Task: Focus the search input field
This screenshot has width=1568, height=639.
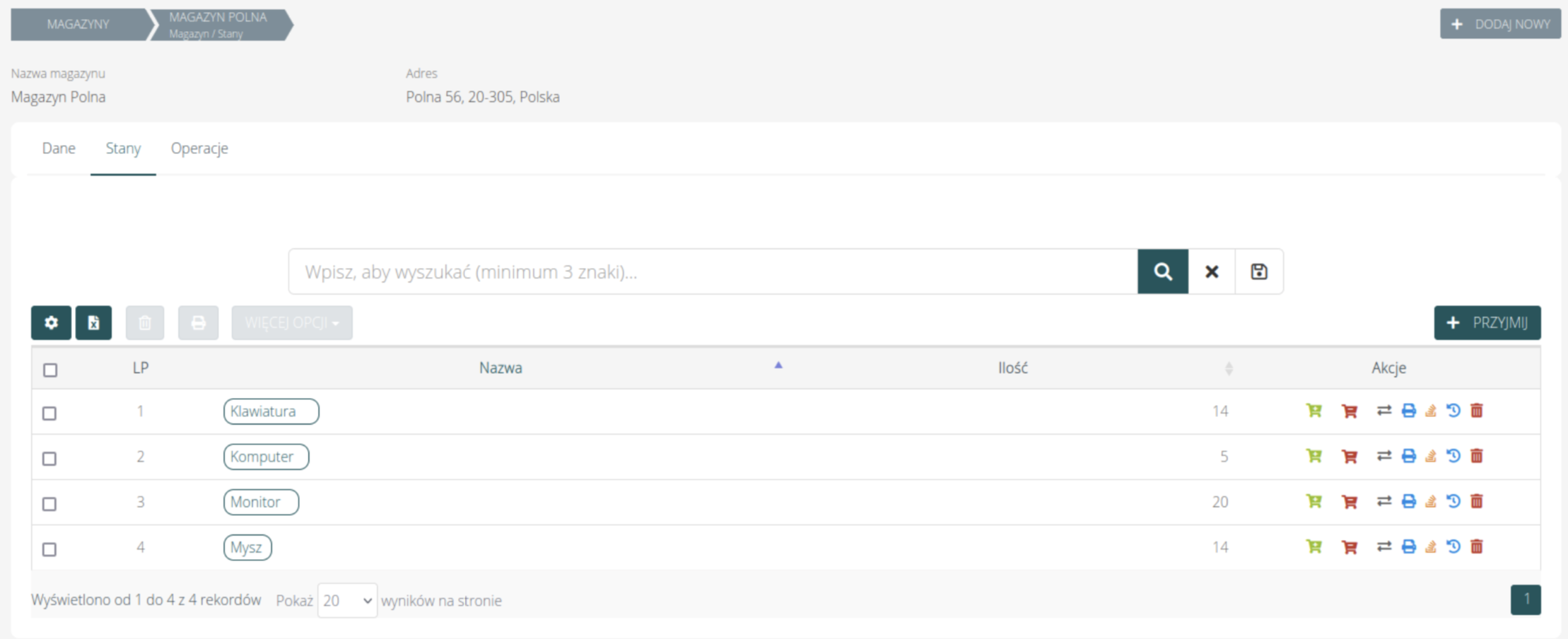Action: tap(713, 271)
